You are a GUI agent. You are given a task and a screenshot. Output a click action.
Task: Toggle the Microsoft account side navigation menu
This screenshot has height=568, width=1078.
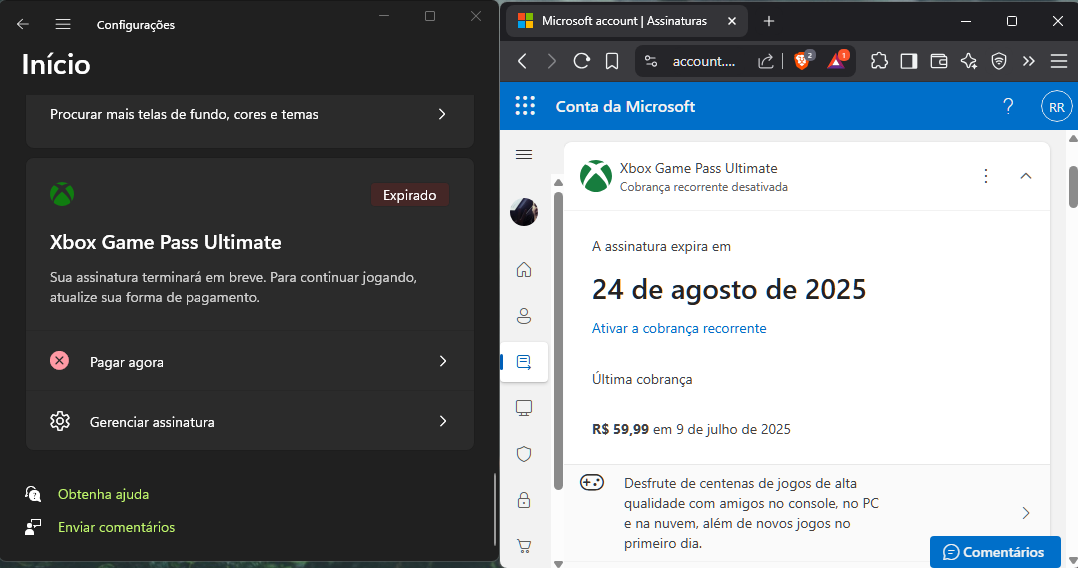524,155
